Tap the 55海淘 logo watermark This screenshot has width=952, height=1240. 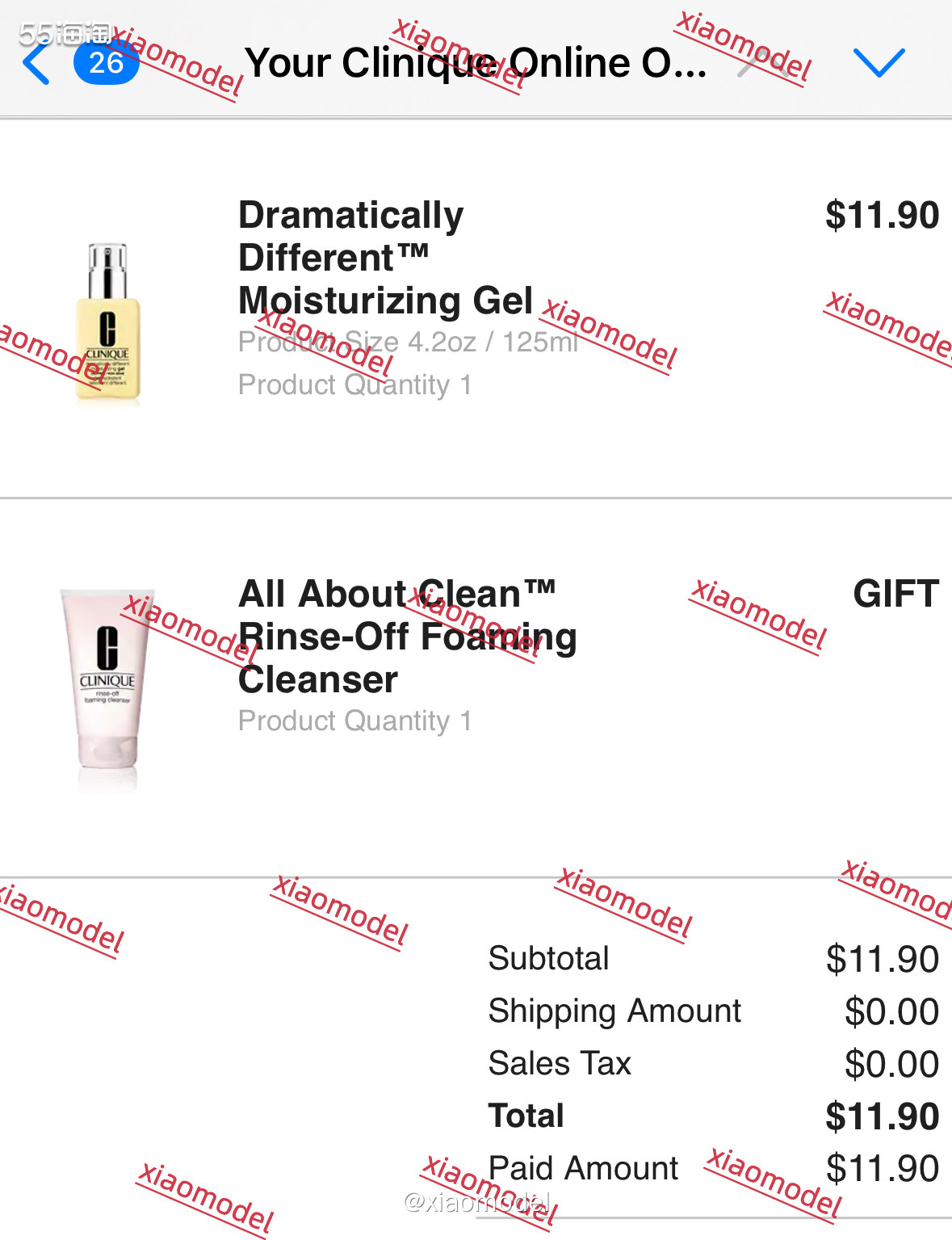(x=65, y=32)
